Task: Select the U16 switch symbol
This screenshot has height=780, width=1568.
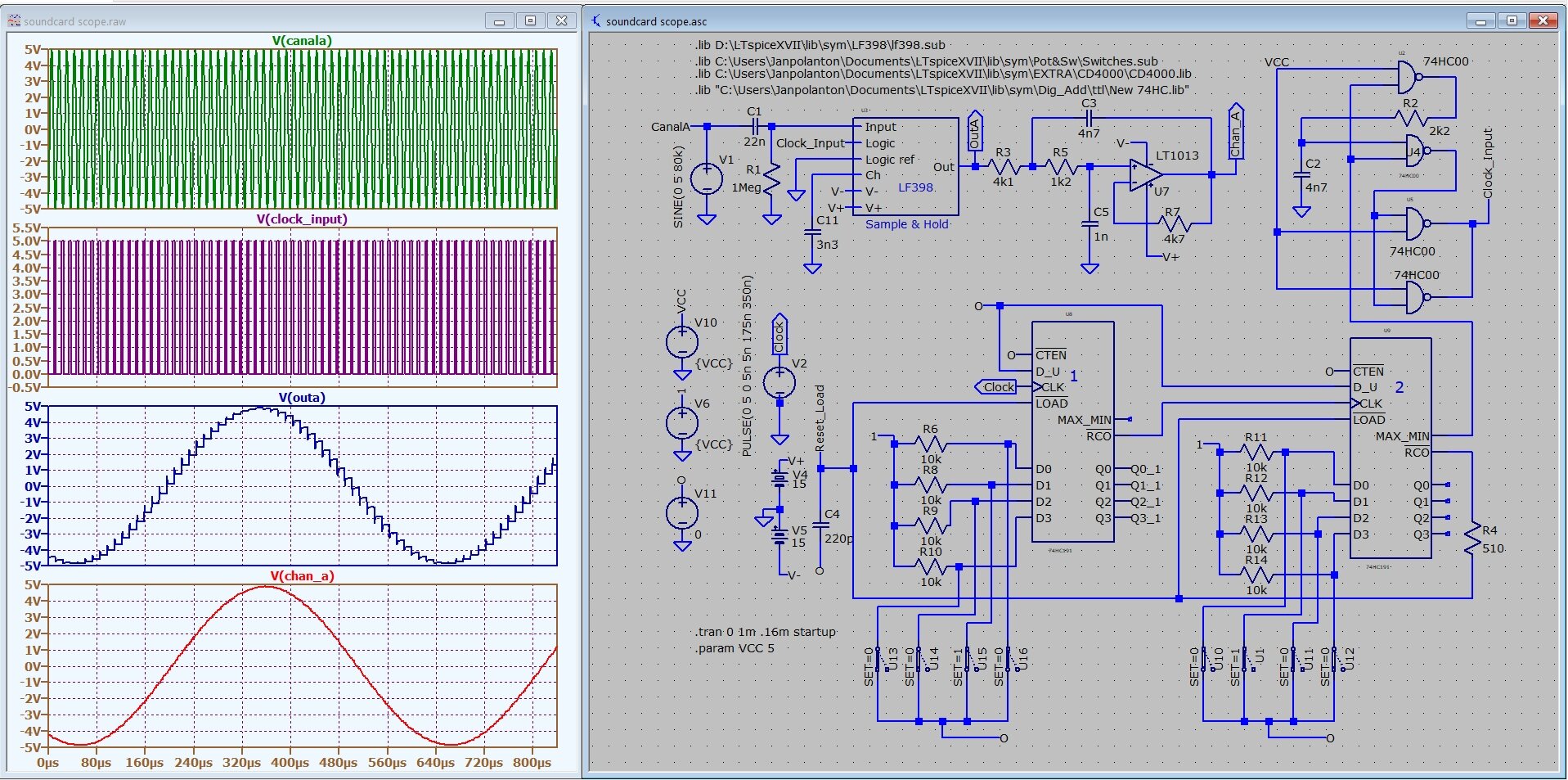Action: point(1009,660)
